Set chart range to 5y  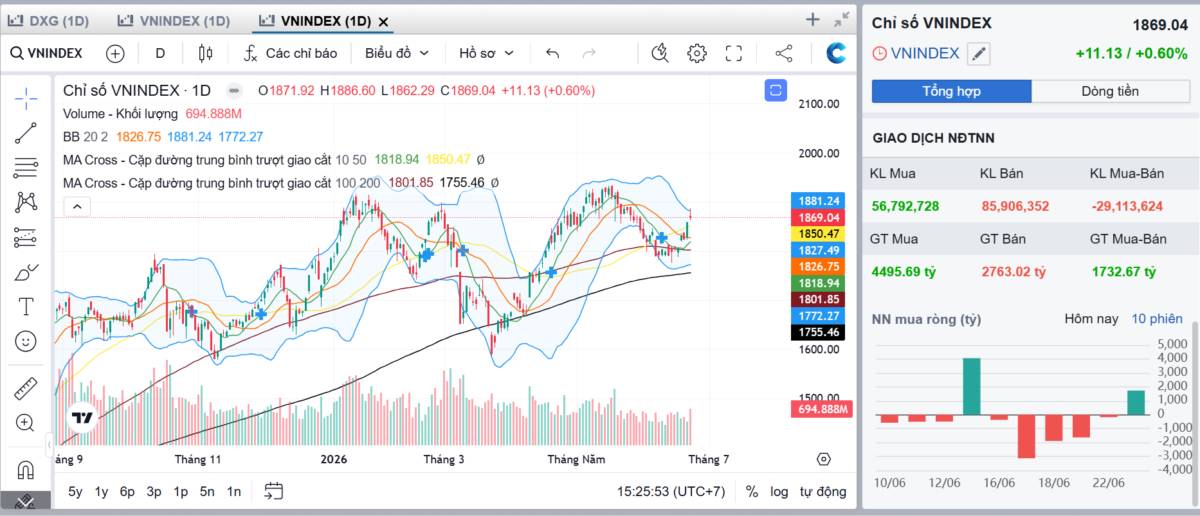point(76,491)
